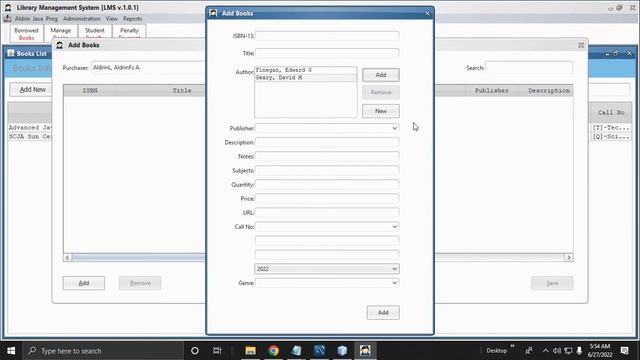Click the taskbar clock showing 5:54 AM

tap(600, 351)
